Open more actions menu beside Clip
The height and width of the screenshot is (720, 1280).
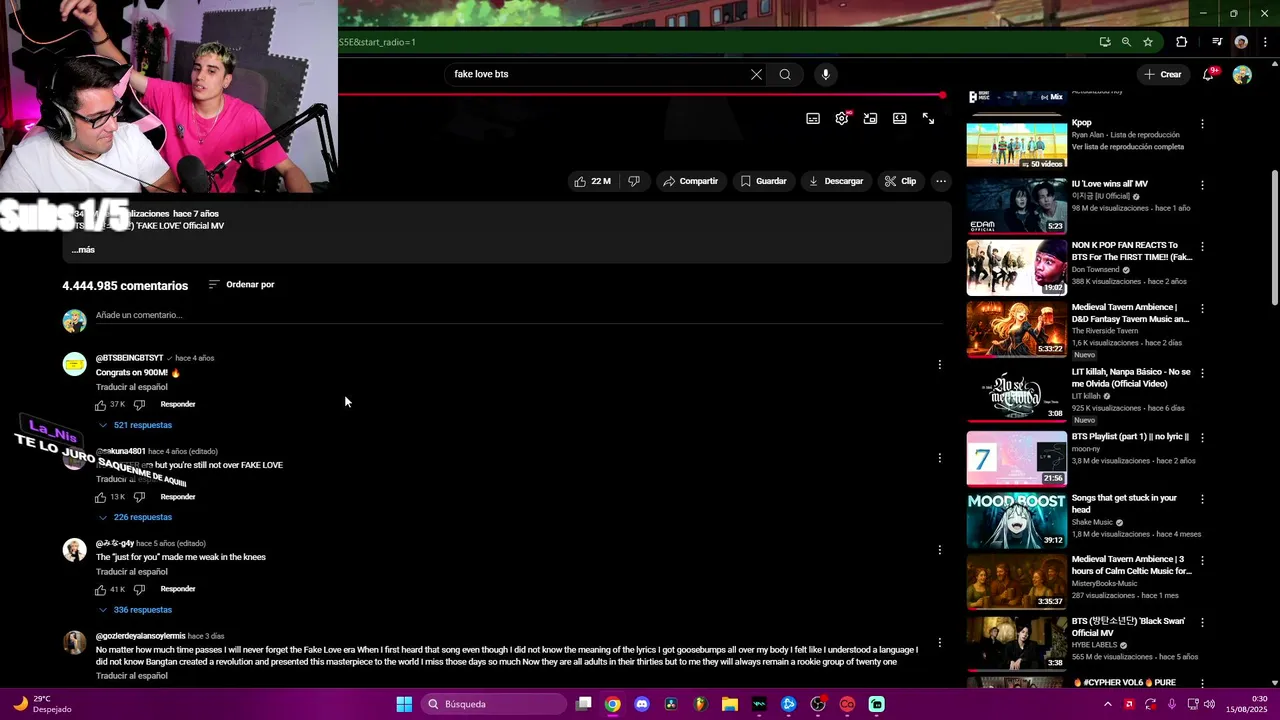pos(941,181)
